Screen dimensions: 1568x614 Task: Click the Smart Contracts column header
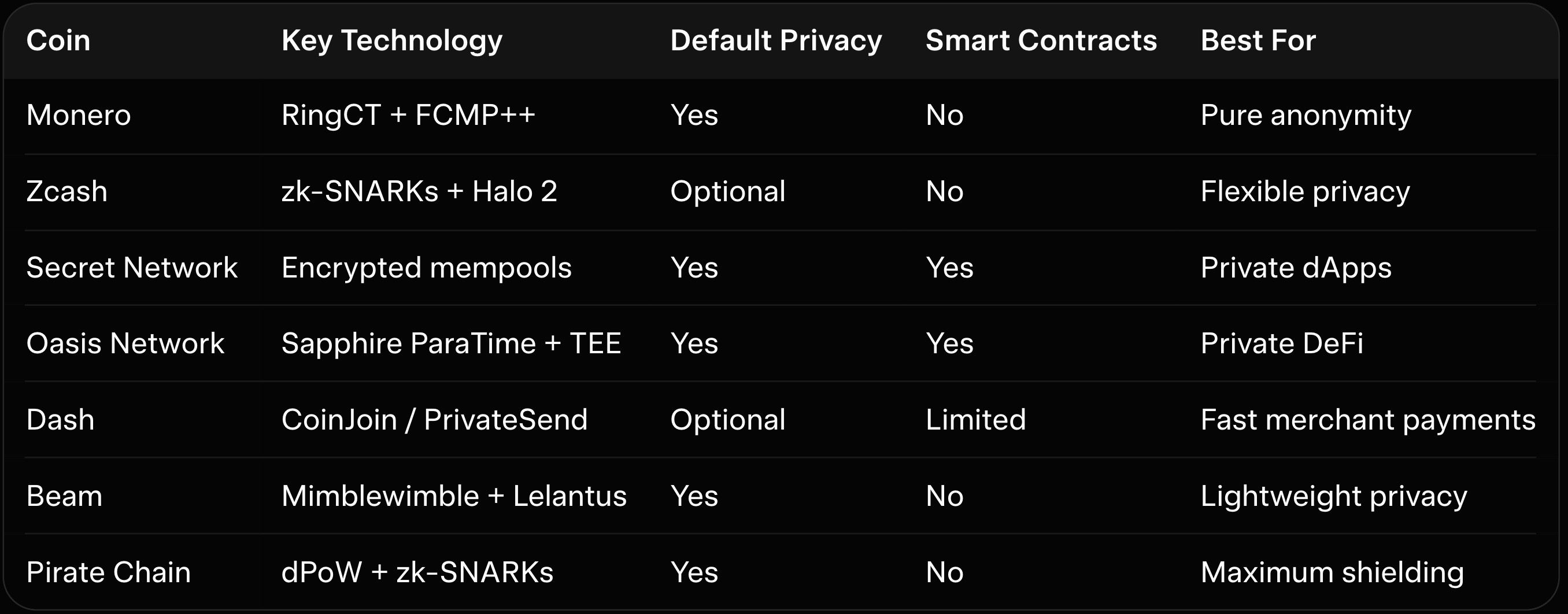click(1041, 41)
